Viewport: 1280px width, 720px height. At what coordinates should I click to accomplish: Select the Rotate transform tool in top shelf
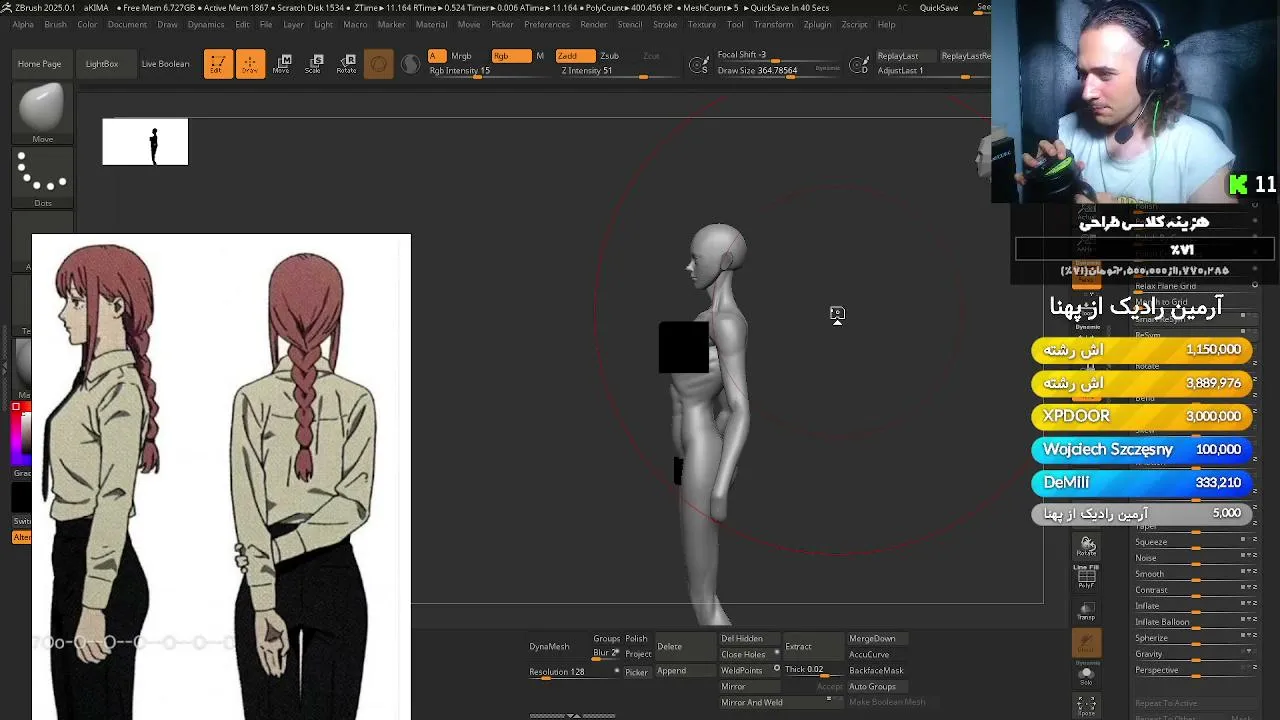point(347,64)
